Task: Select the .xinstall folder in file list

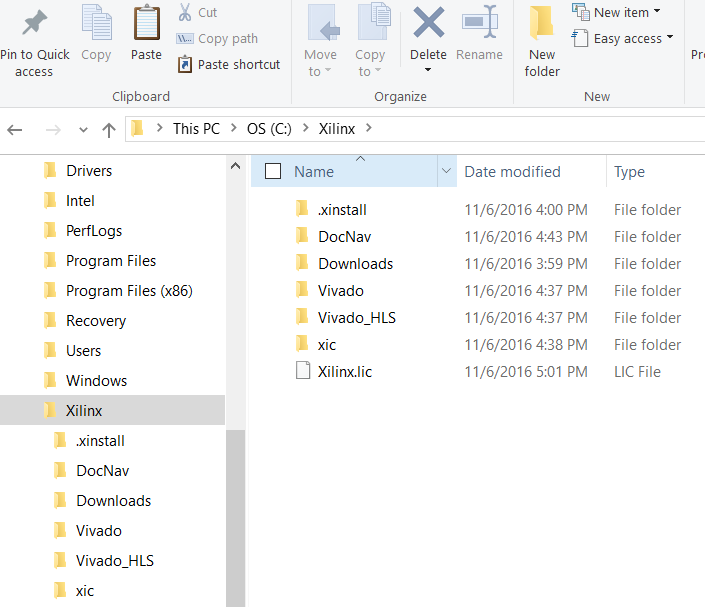Action: 342,210
